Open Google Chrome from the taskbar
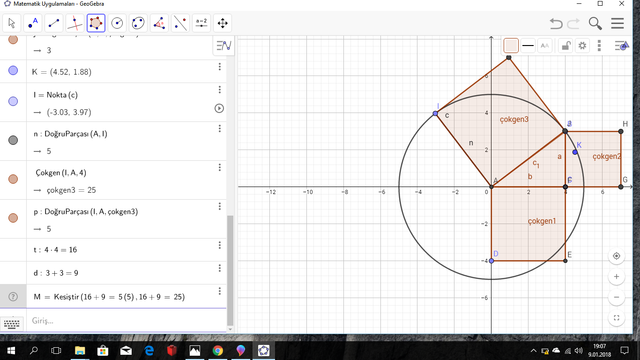The image size is (640, 360). pyautogui.click(x=218, y=351)
